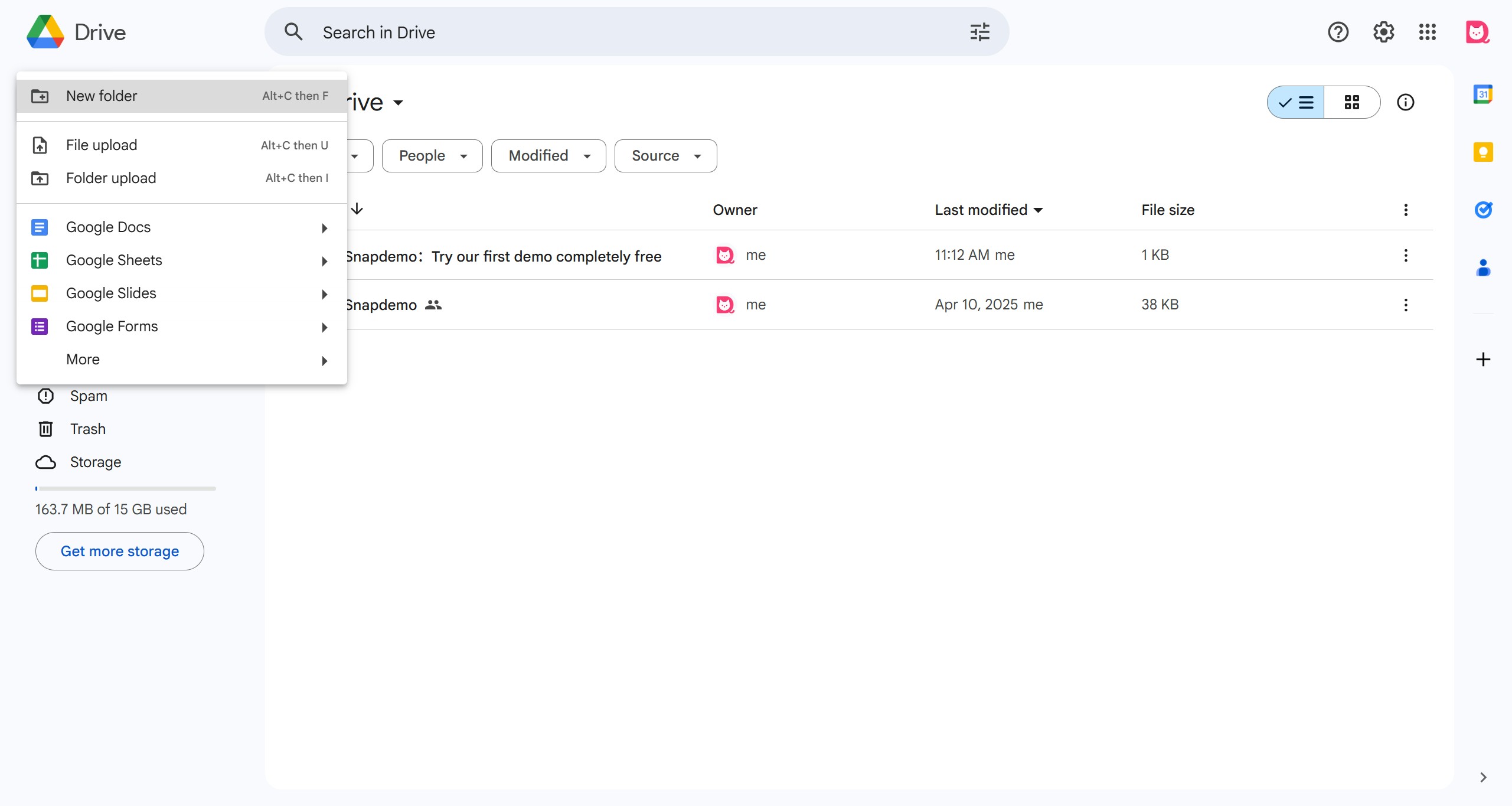Viewport: 1512px width, 806px height.
Task: Click the Google Drive logo
Action: pos(45,32)
